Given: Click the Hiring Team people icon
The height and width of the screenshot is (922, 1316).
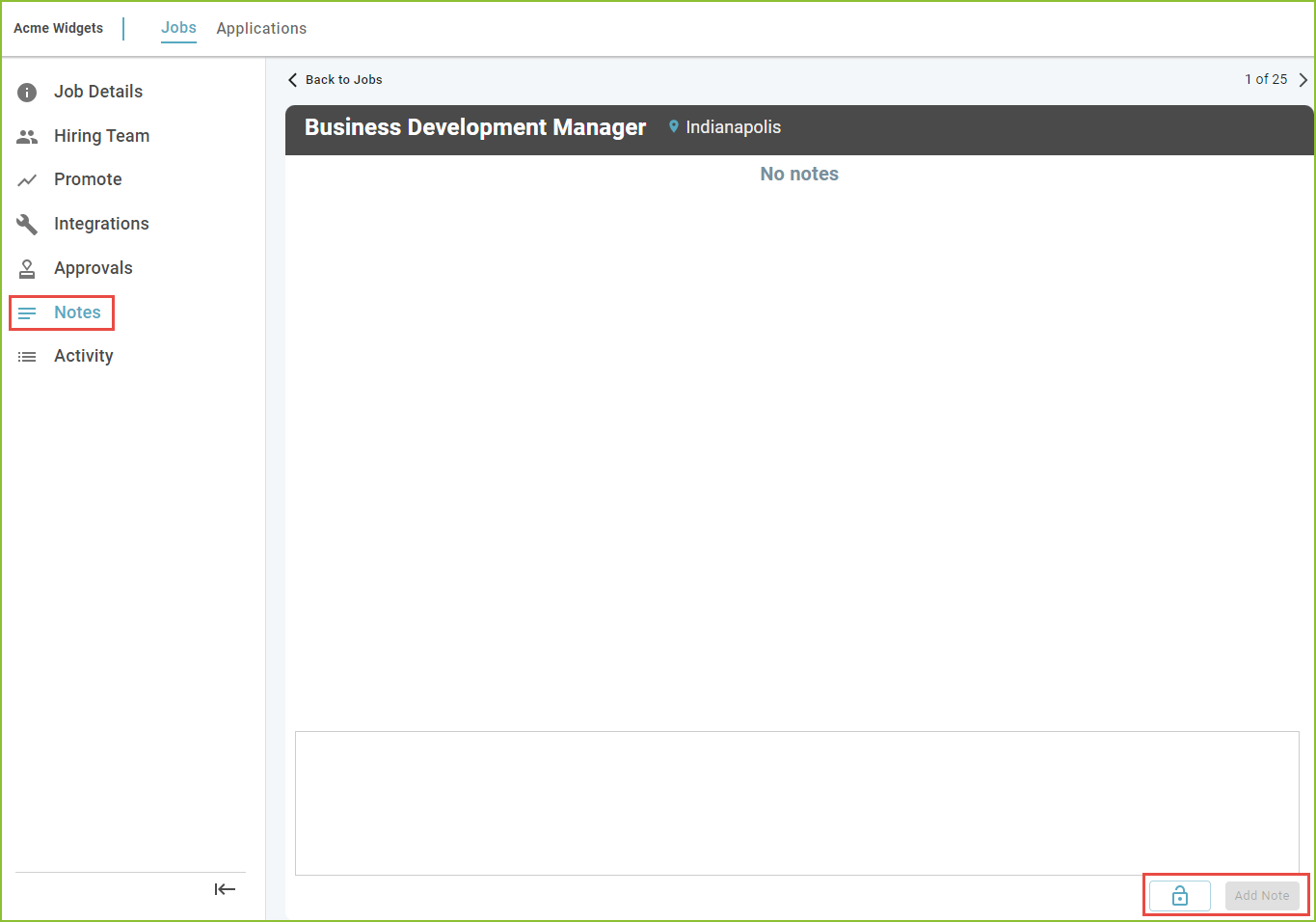Looking at the screenshot, I should pyautogui.click(x=27, y=137).
